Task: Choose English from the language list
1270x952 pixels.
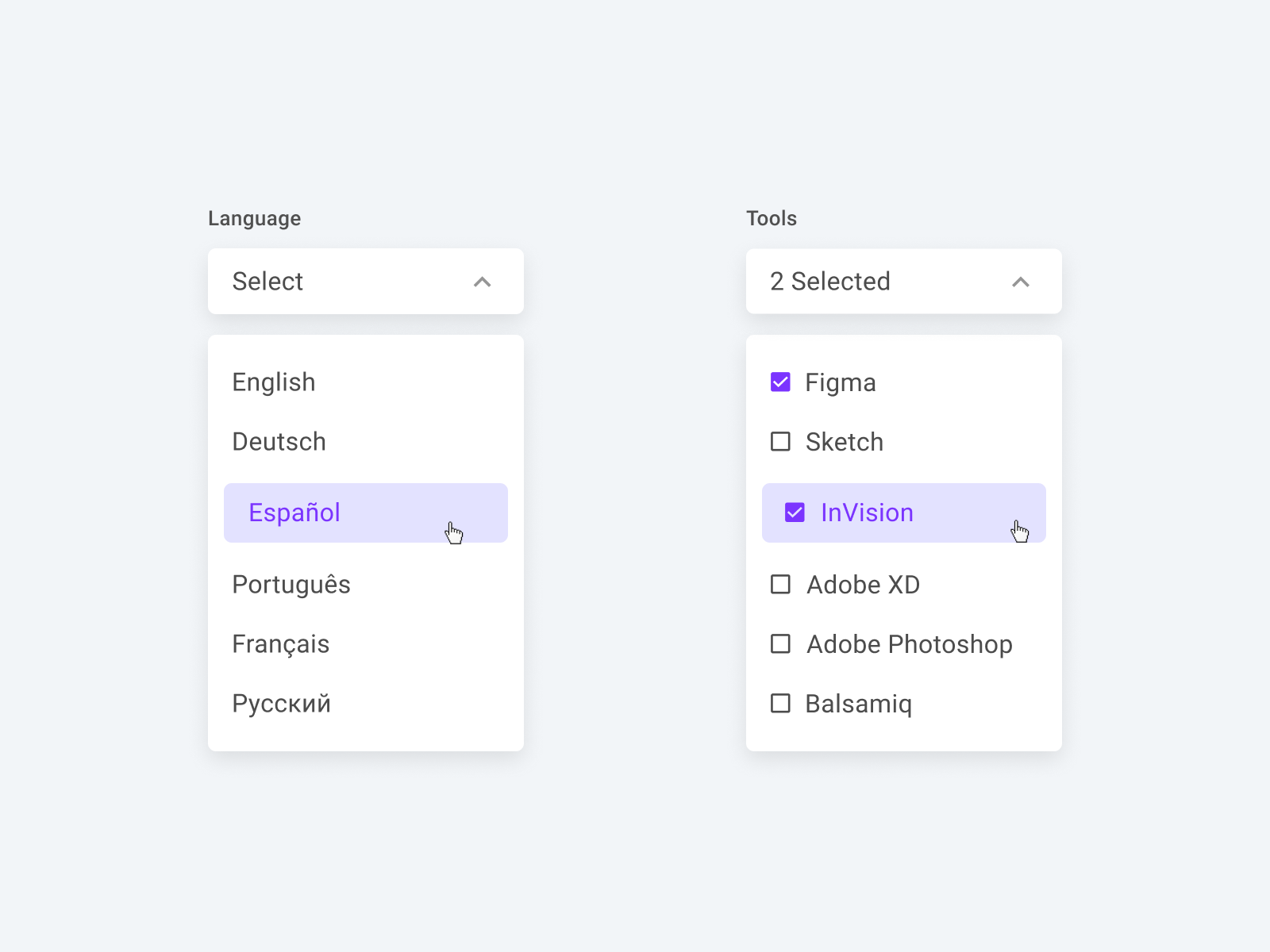Action: pyautogui.click(x=274, y=382)
